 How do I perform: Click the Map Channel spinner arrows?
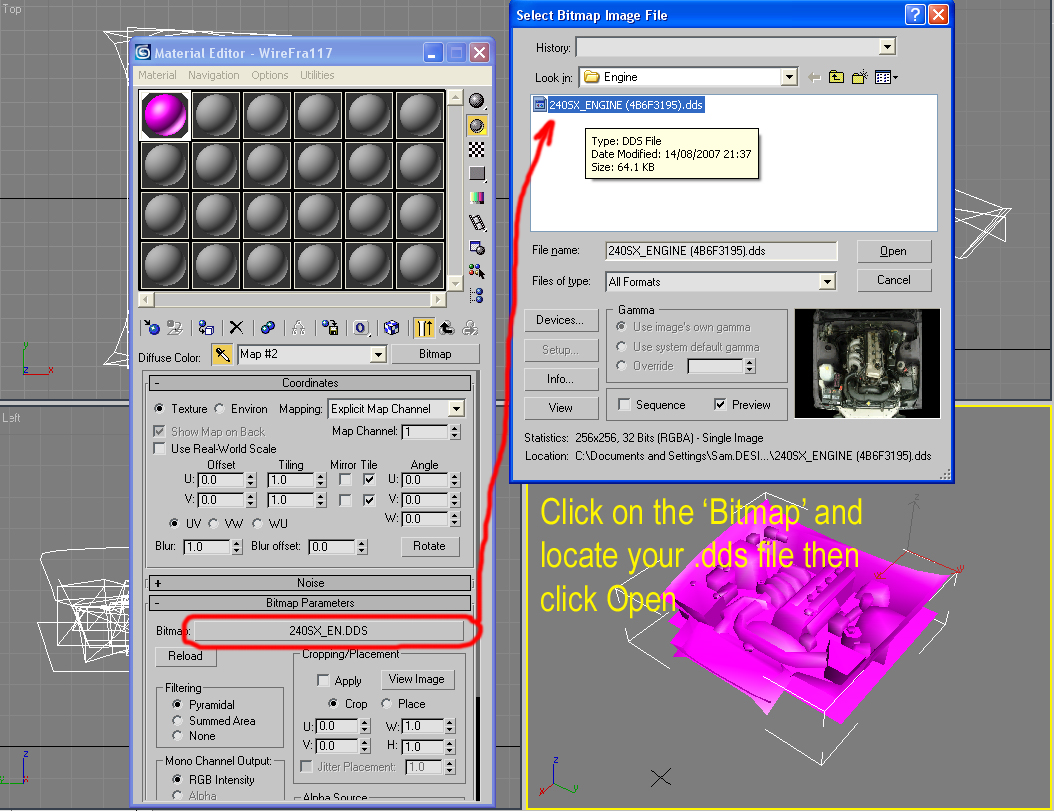pyautogui.click(x=455, y=432)
